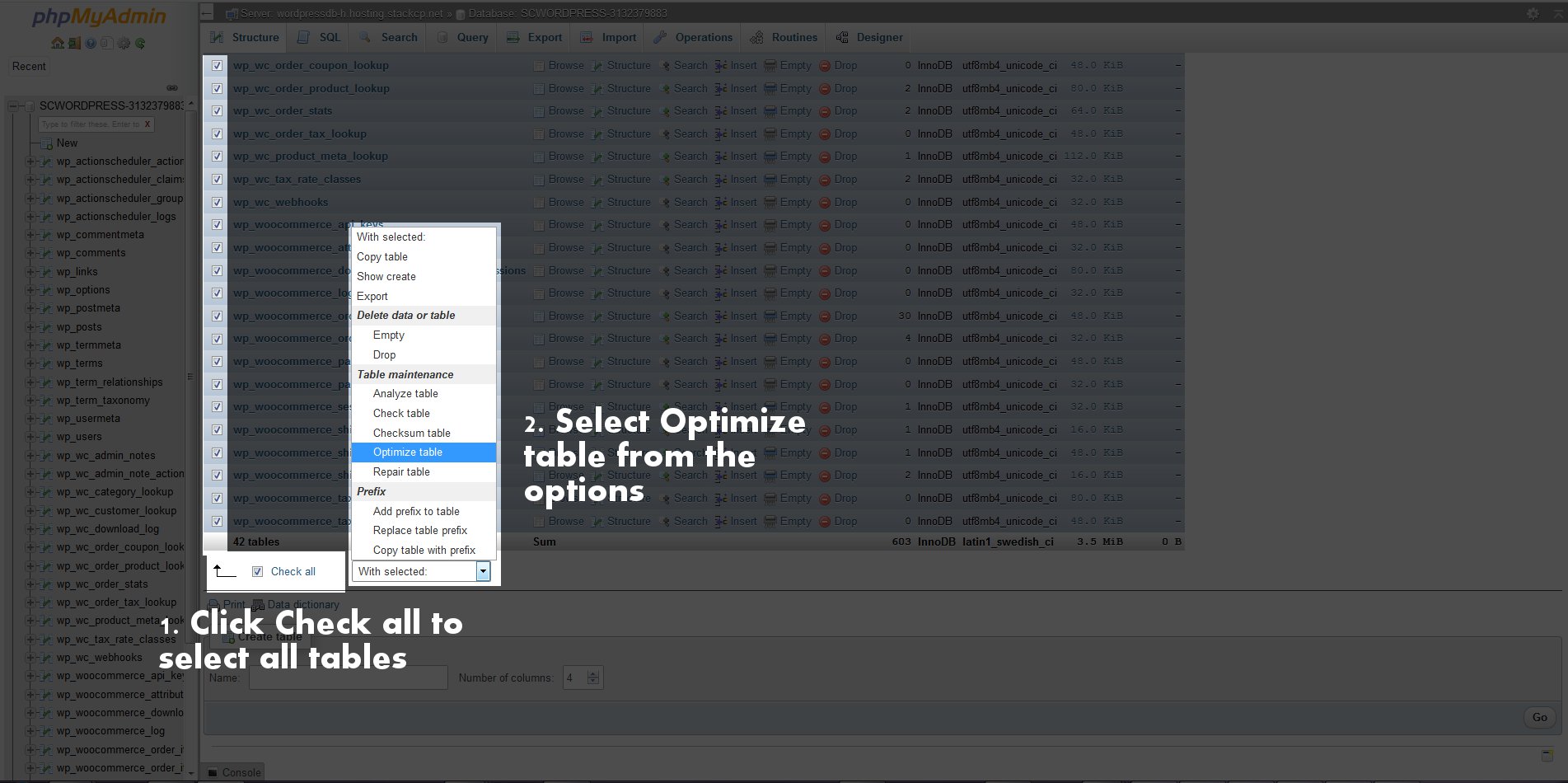Viewport: 1568px width, 783px height.
Task: Choose Analyze table in the dropdown list
Action: pyautogui.click(x=424, y=394)
